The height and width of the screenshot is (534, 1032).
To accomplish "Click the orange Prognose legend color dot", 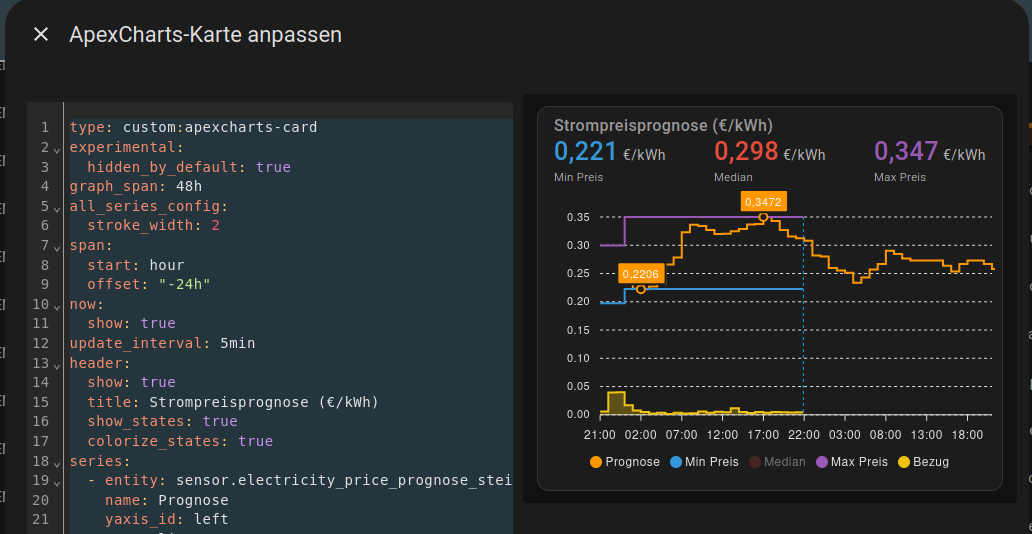I will coord(596,462).
